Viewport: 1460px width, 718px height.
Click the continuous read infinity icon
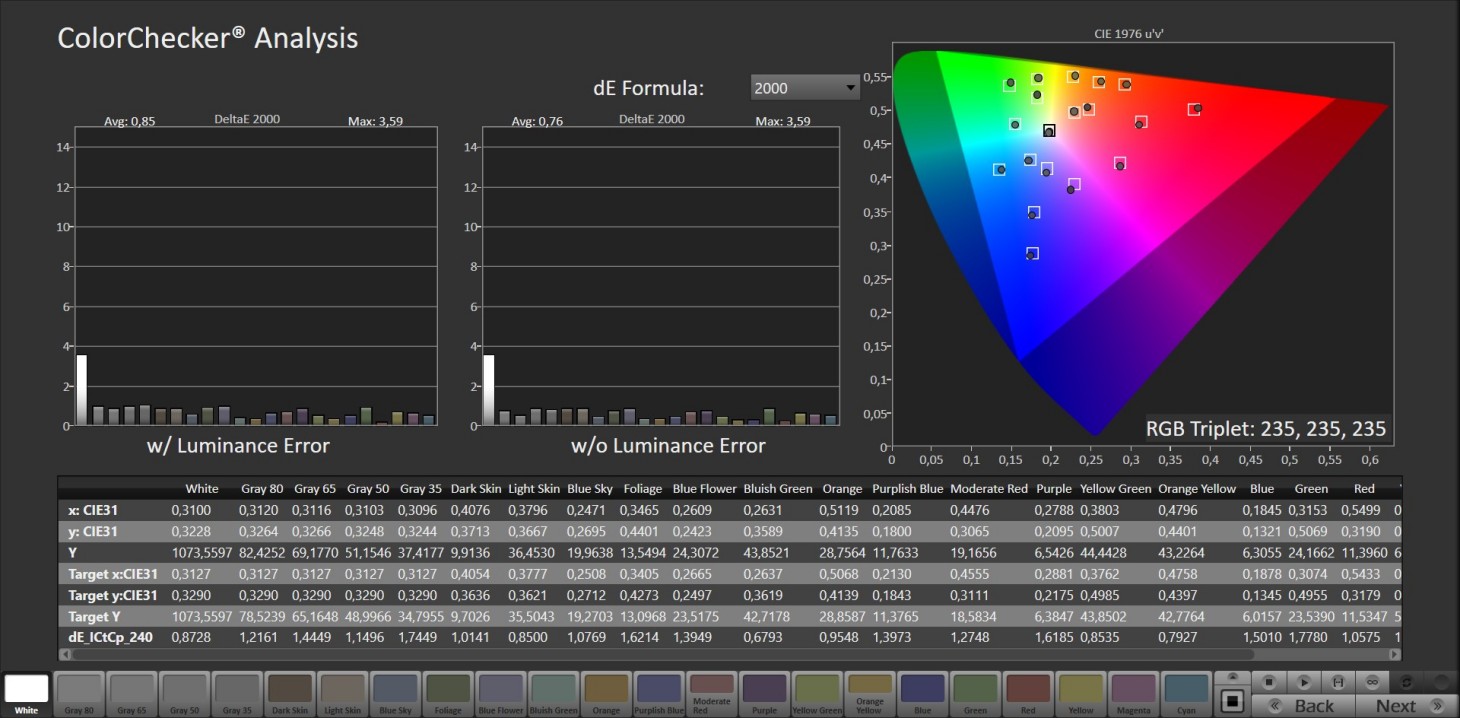[x=1373, y=681]
